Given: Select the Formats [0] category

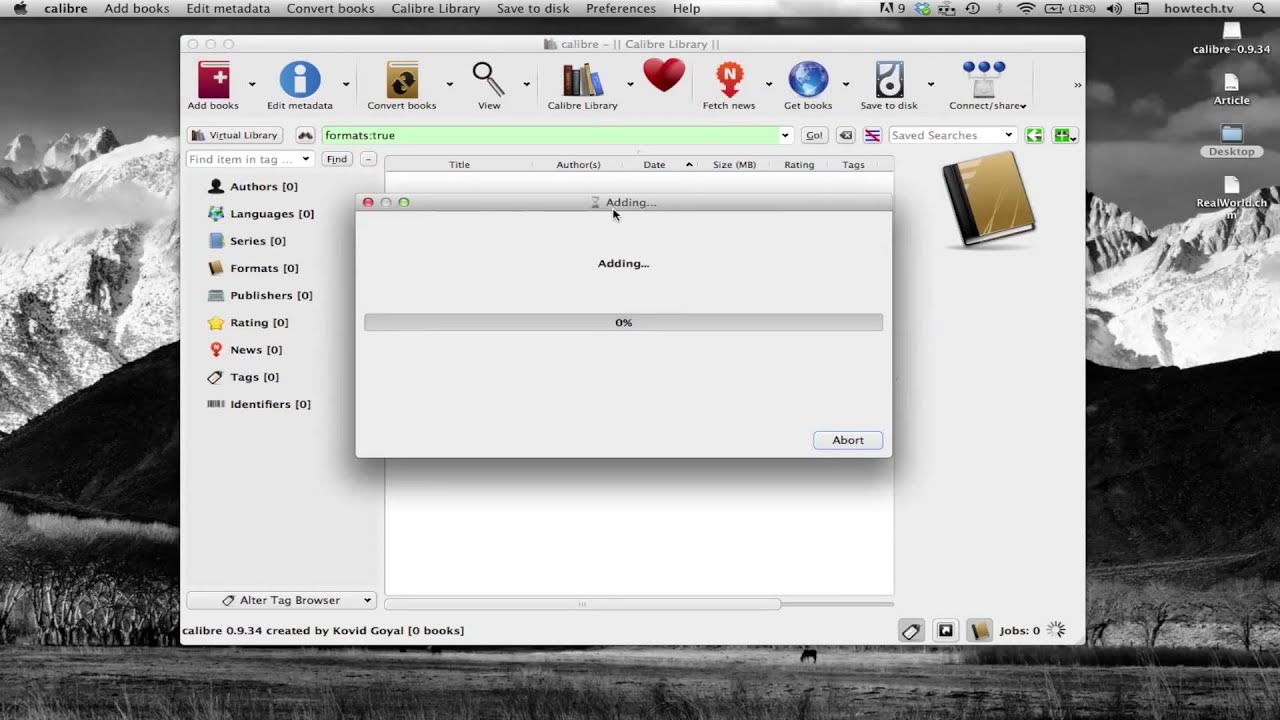Looking at the screenshot, I should click(x=252, y=268).
